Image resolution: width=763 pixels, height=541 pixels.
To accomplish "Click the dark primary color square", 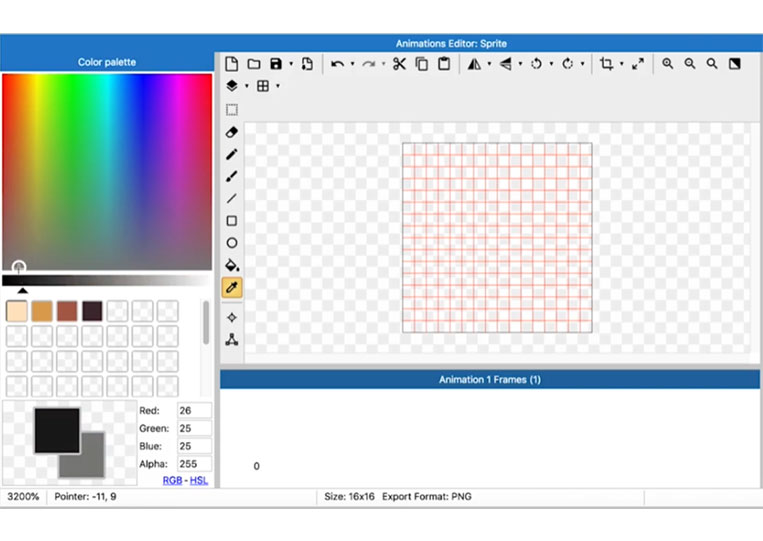I will point(57,431).
